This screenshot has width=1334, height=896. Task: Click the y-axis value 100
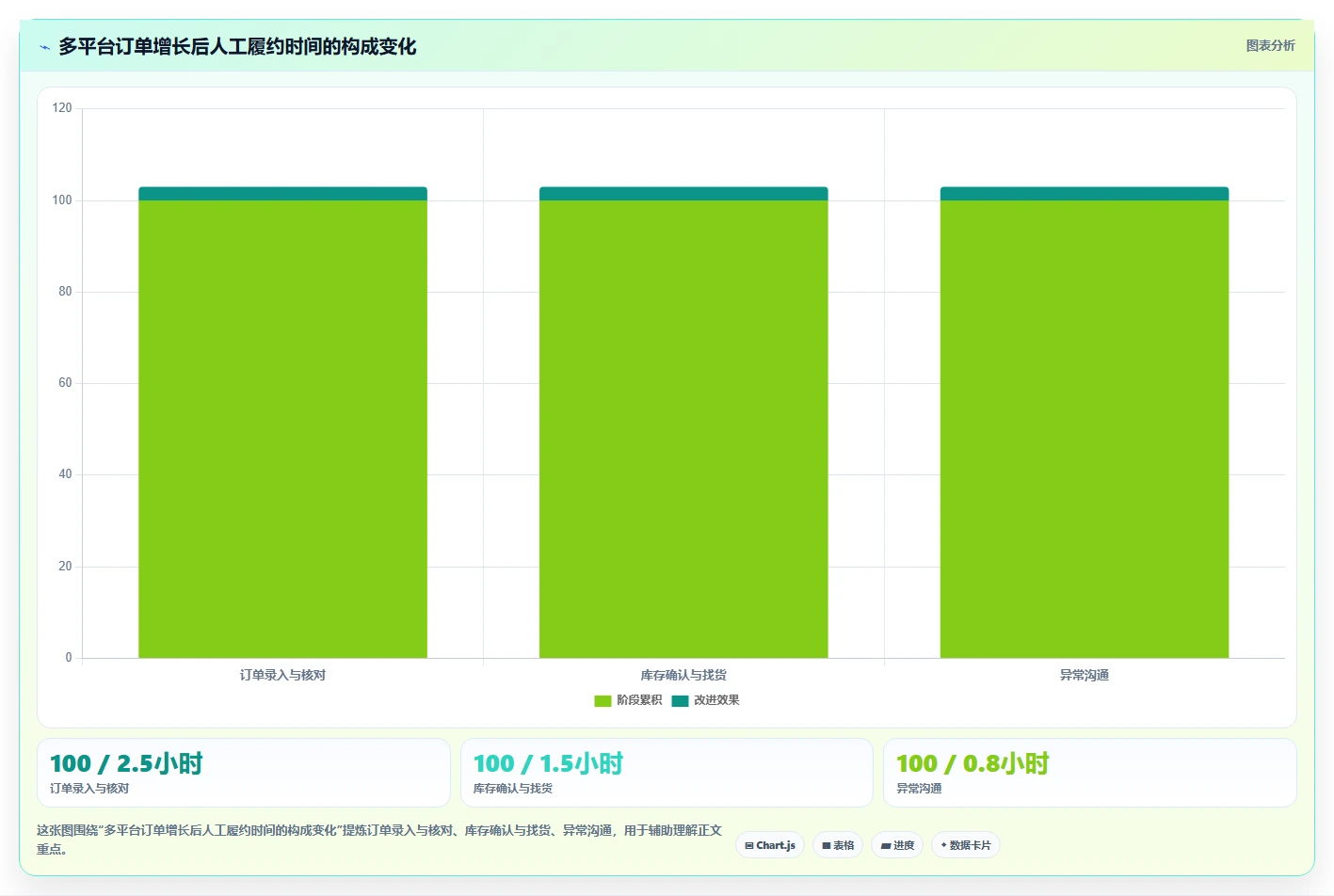pos(62,200)
